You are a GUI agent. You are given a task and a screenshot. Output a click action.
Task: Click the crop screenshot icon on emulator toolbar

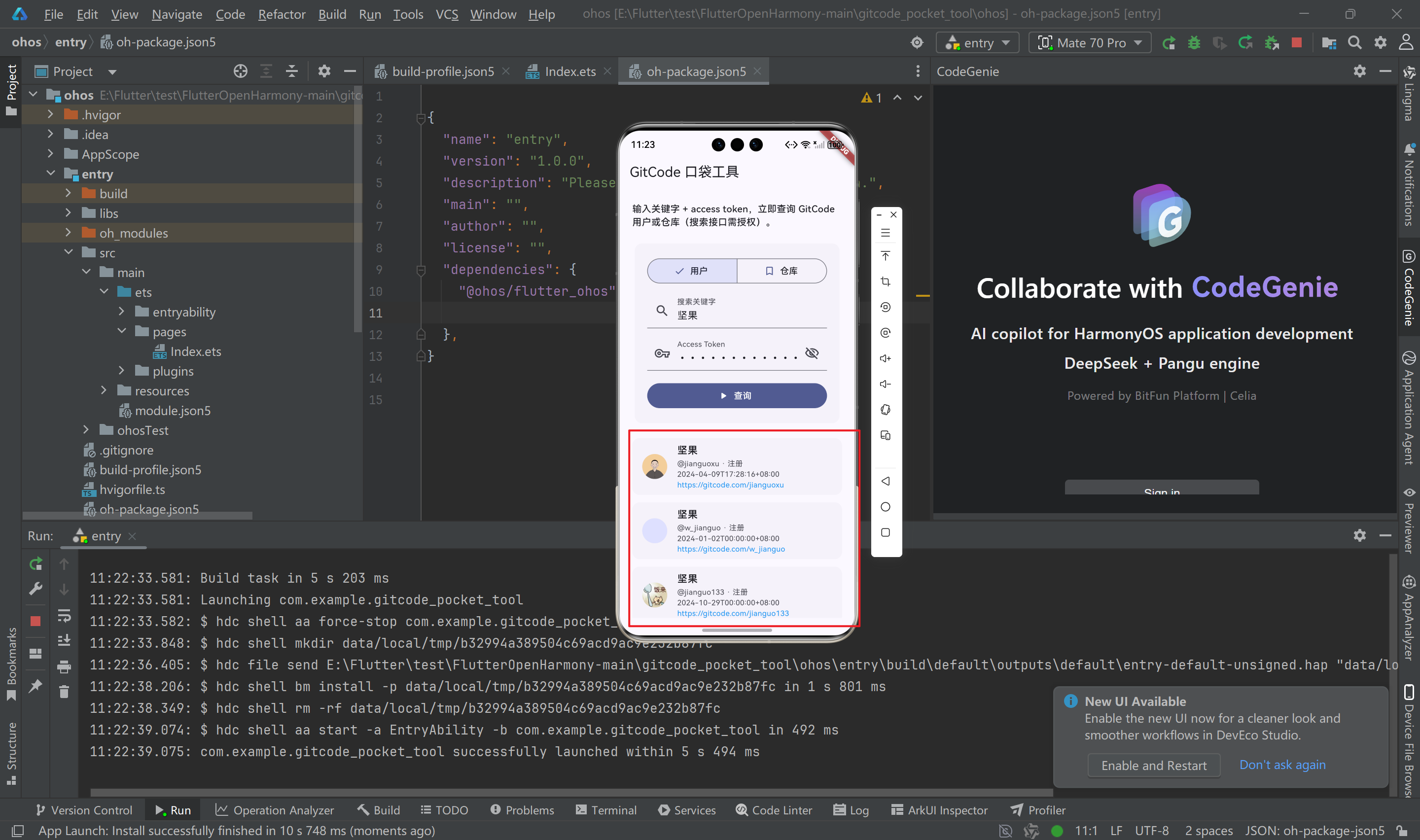[x=885, y=281]
